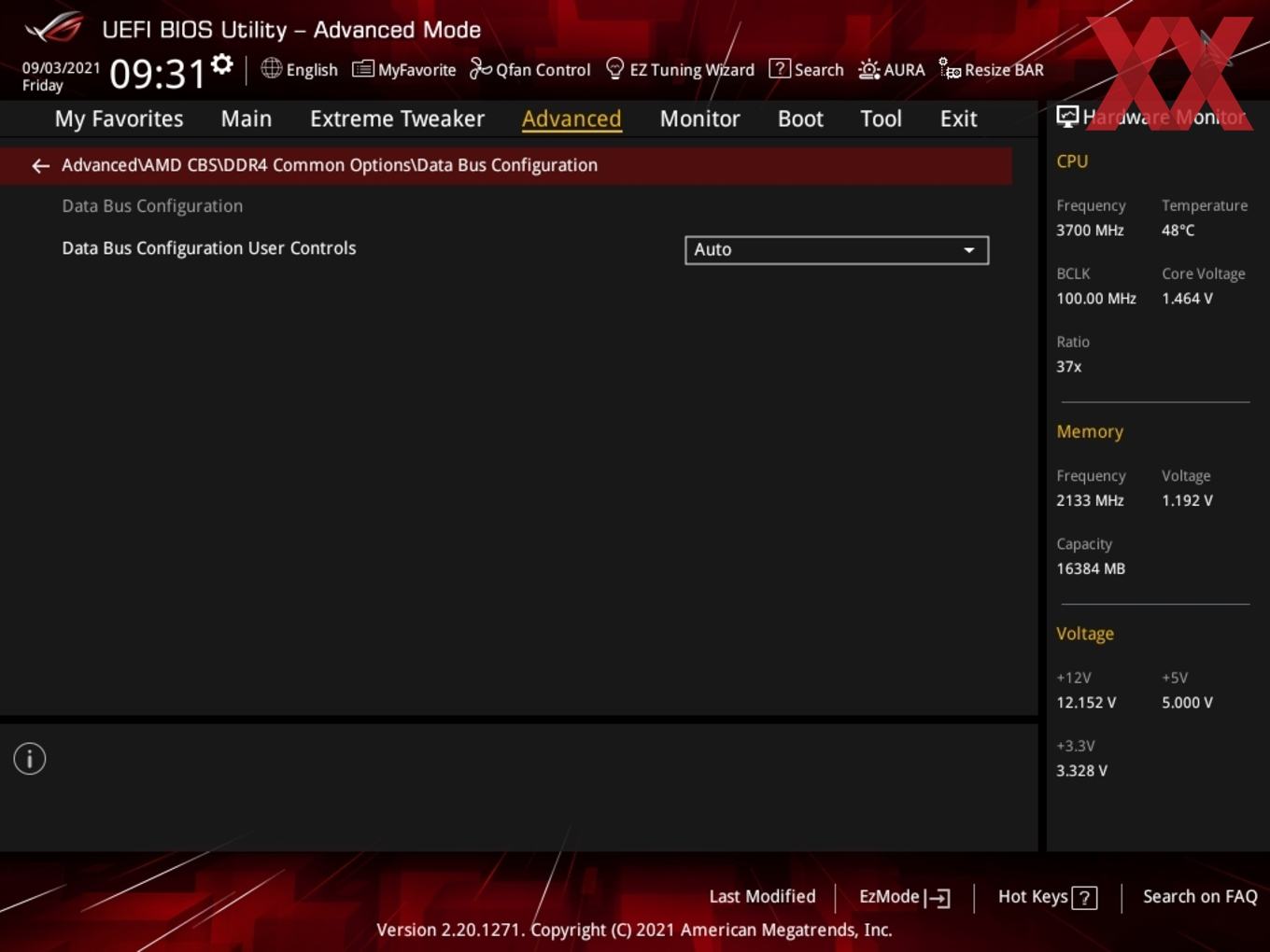Click the Resize BAR icon
Screen dimensions: 1270x952
click(x=950, y=69)
